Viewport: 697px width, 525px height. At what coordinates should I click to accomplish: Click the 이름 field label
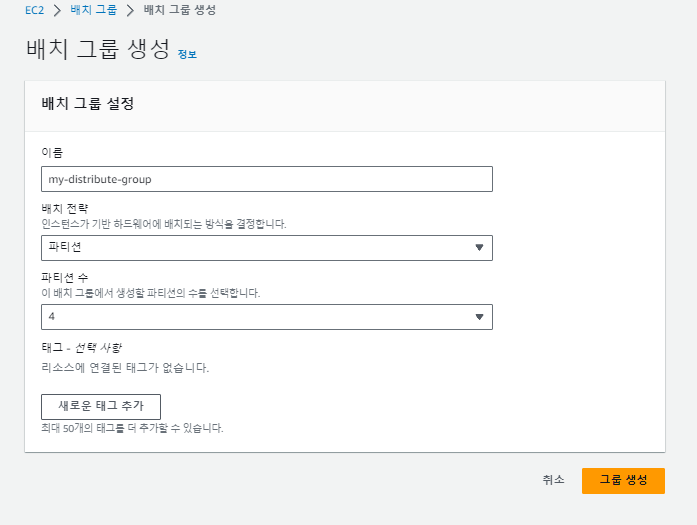coord(52,152)
